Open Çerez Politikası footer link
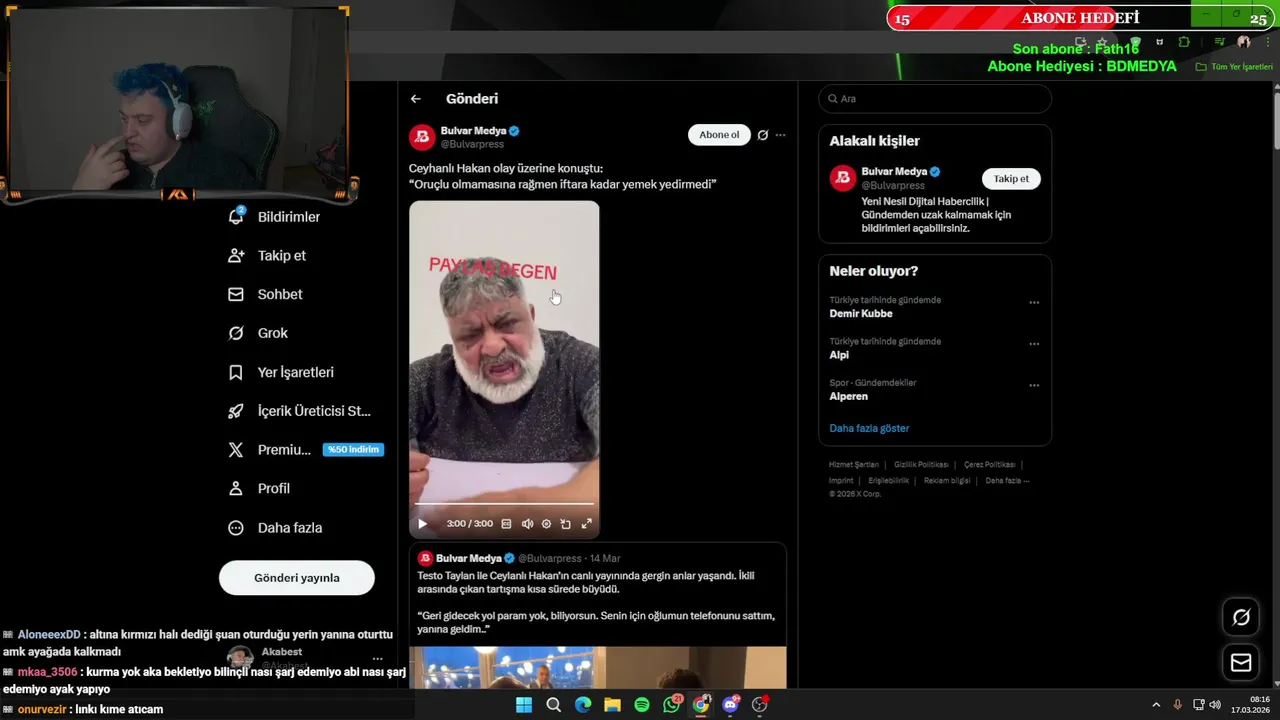Viewport: 1280px width, 720px height. coord(990,465)
